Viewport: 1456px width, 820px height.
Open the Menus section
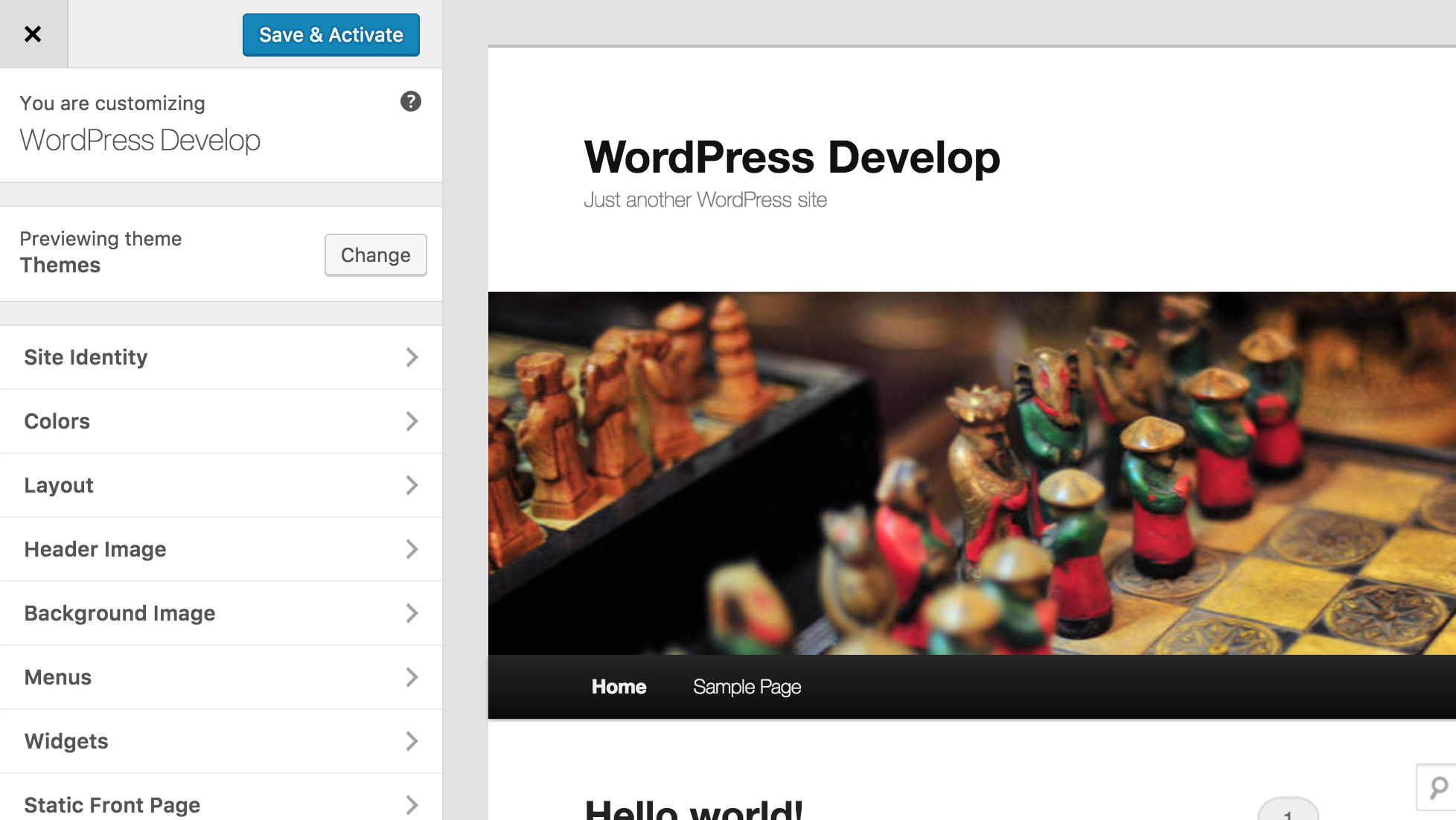[x=221, y=677]
